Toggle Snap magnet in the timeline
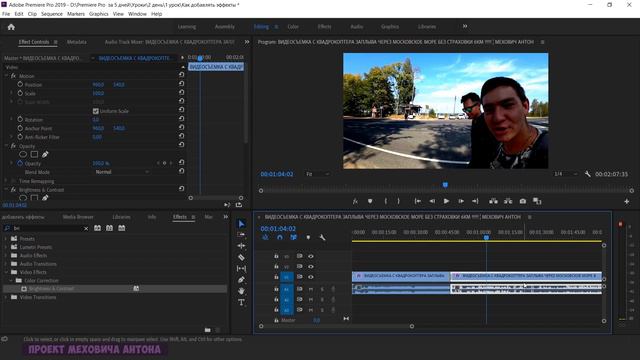 280,238
